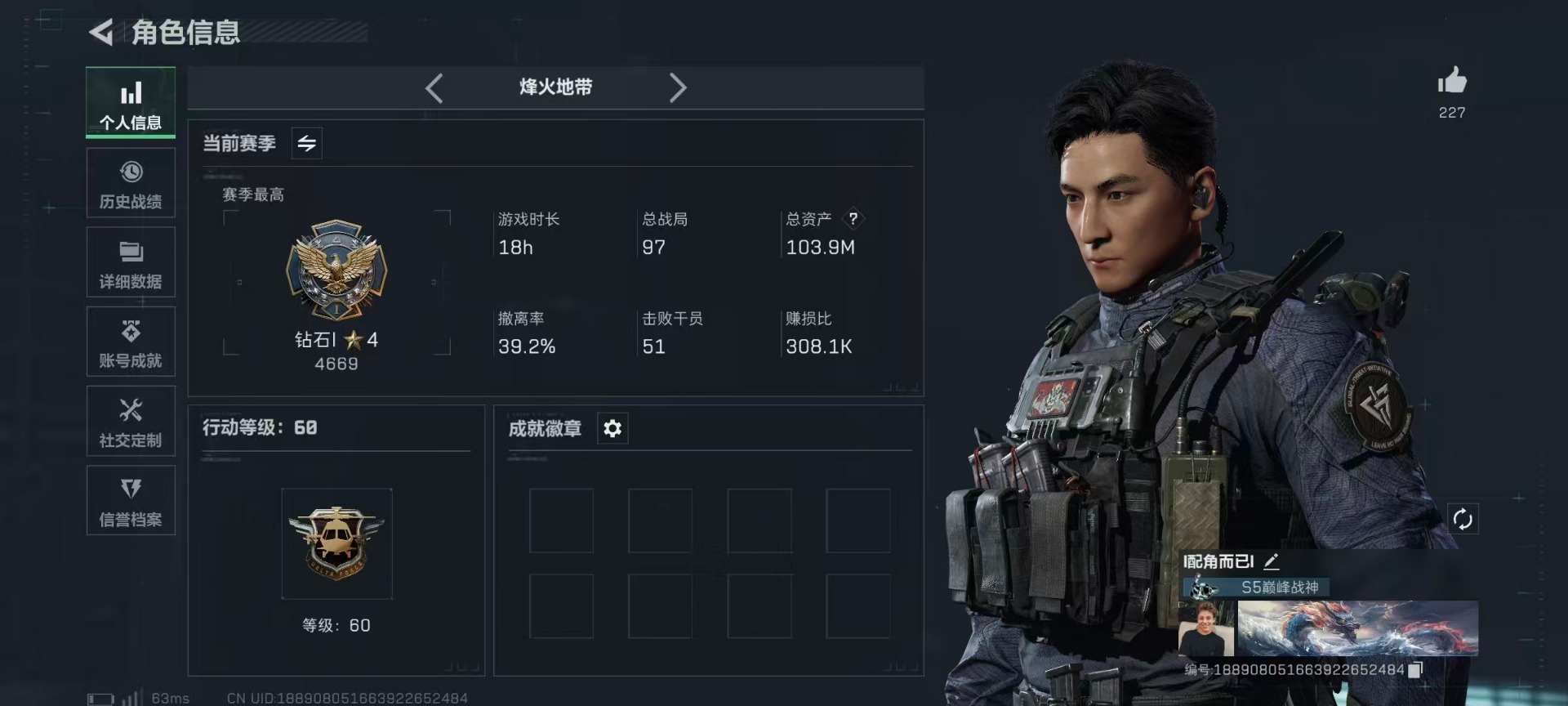The height and width of the screenshot is (706, 1568).
Task: Click the question mark beside 总资产
Action: point(853,218)
